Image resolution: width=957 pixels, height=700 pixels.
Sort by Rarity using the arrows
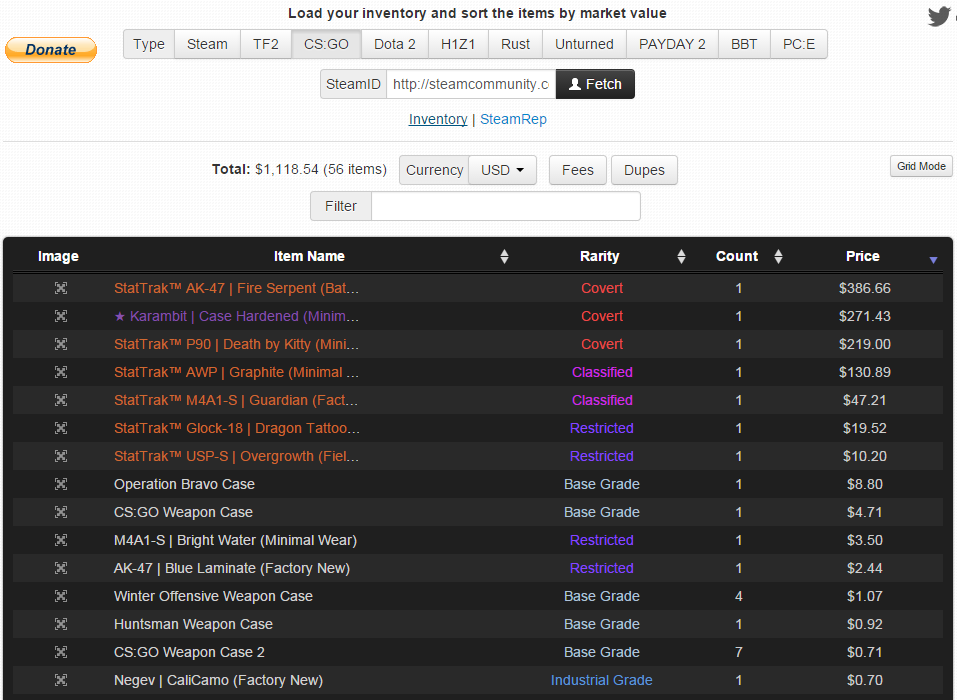(681, 256)
